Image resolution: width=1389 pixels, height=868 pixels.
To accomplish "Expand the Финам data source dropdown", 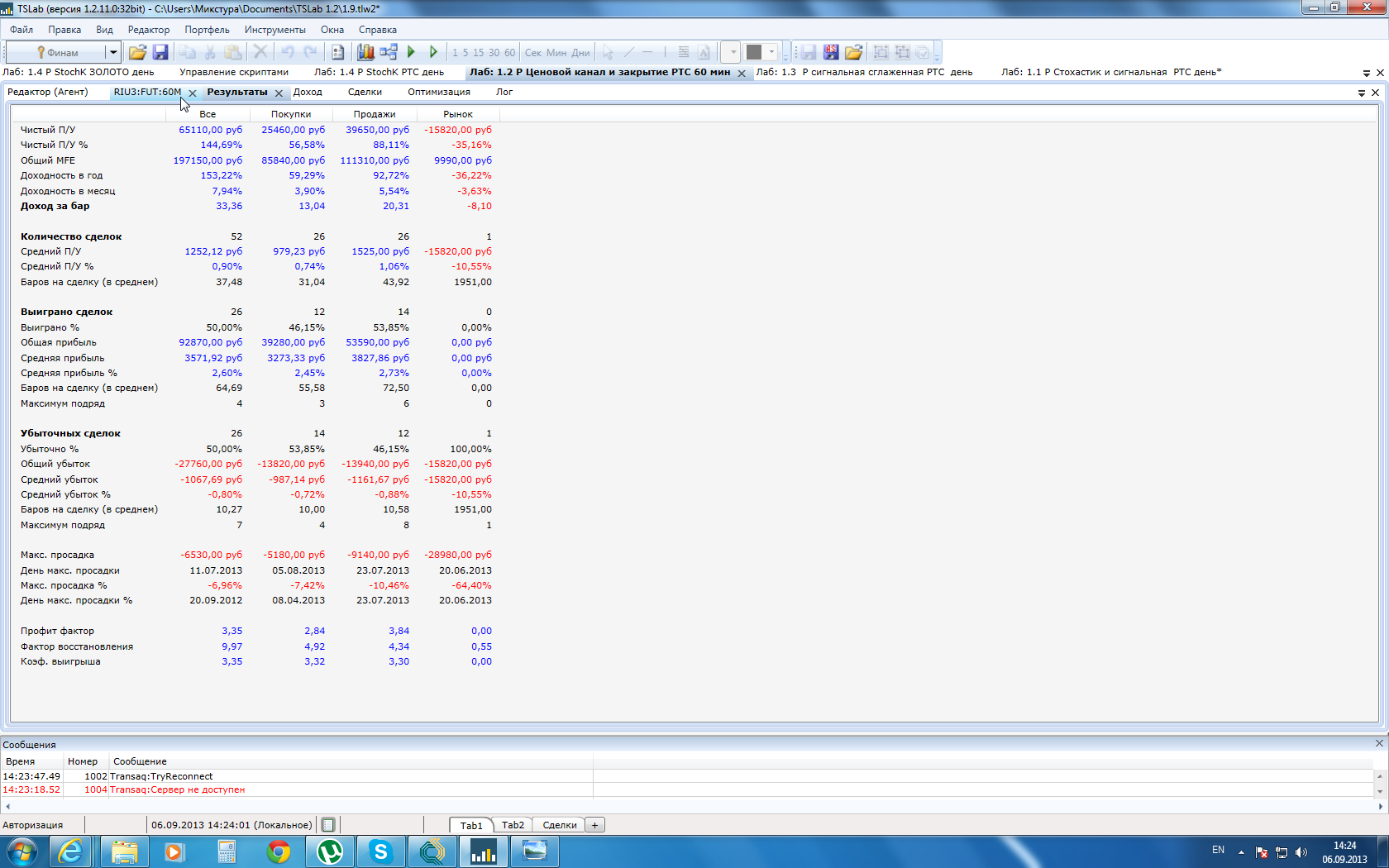I will pos(113,52).
